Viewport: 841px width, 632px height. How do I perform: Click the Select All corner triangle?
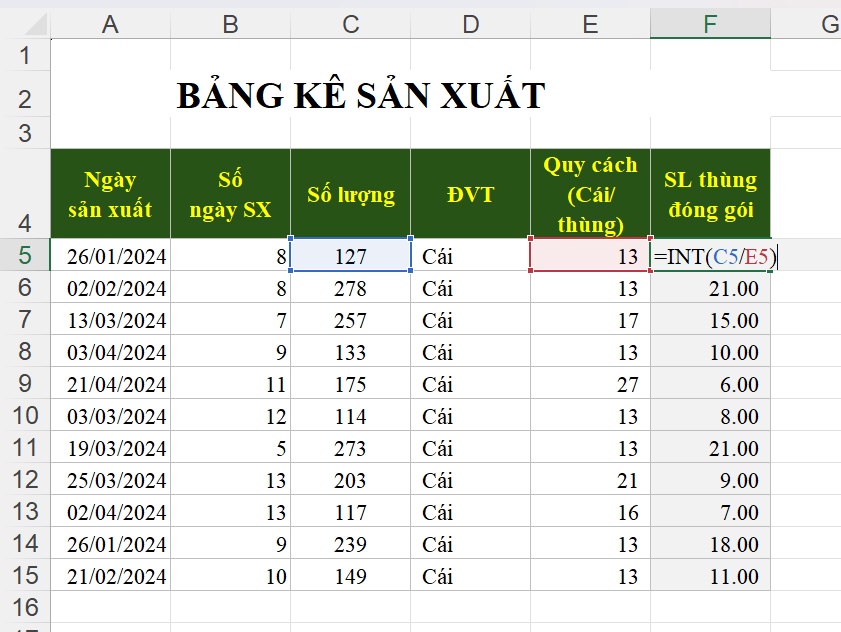[35, 24]
